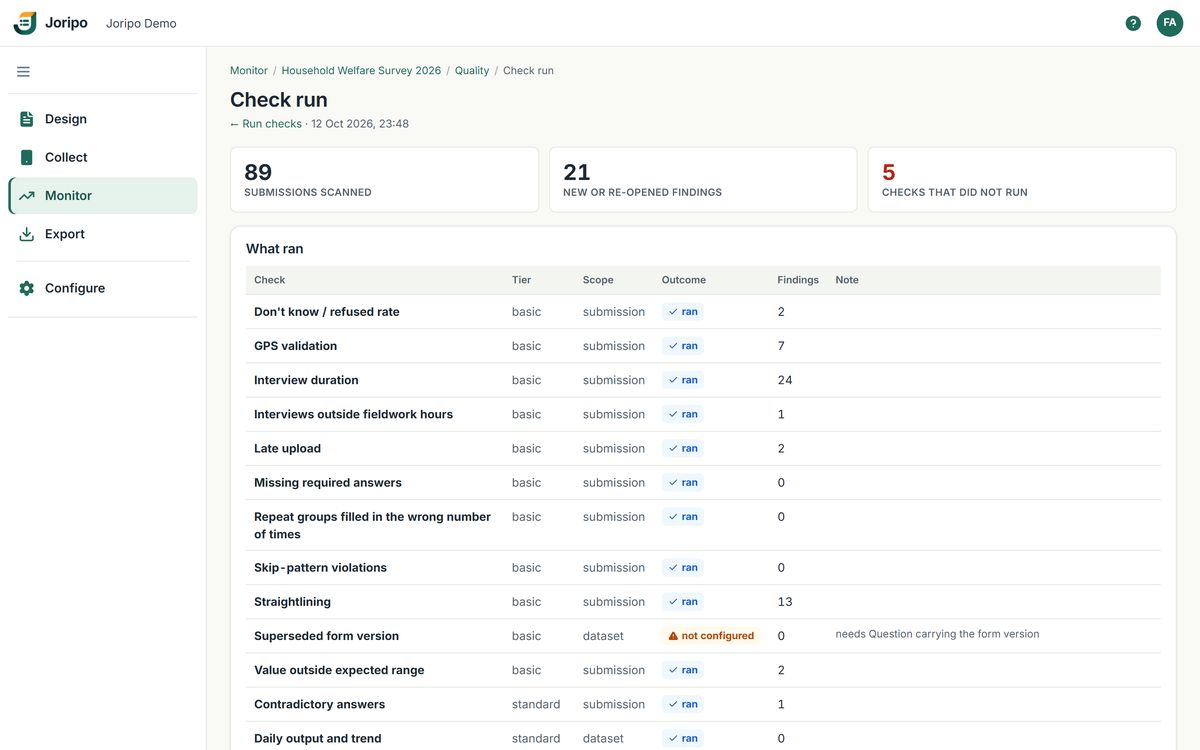Select Interviews outside fieldwork hours check
Image resolution: width=1200 pixels, height=750 pixels.
pos(354,414)
